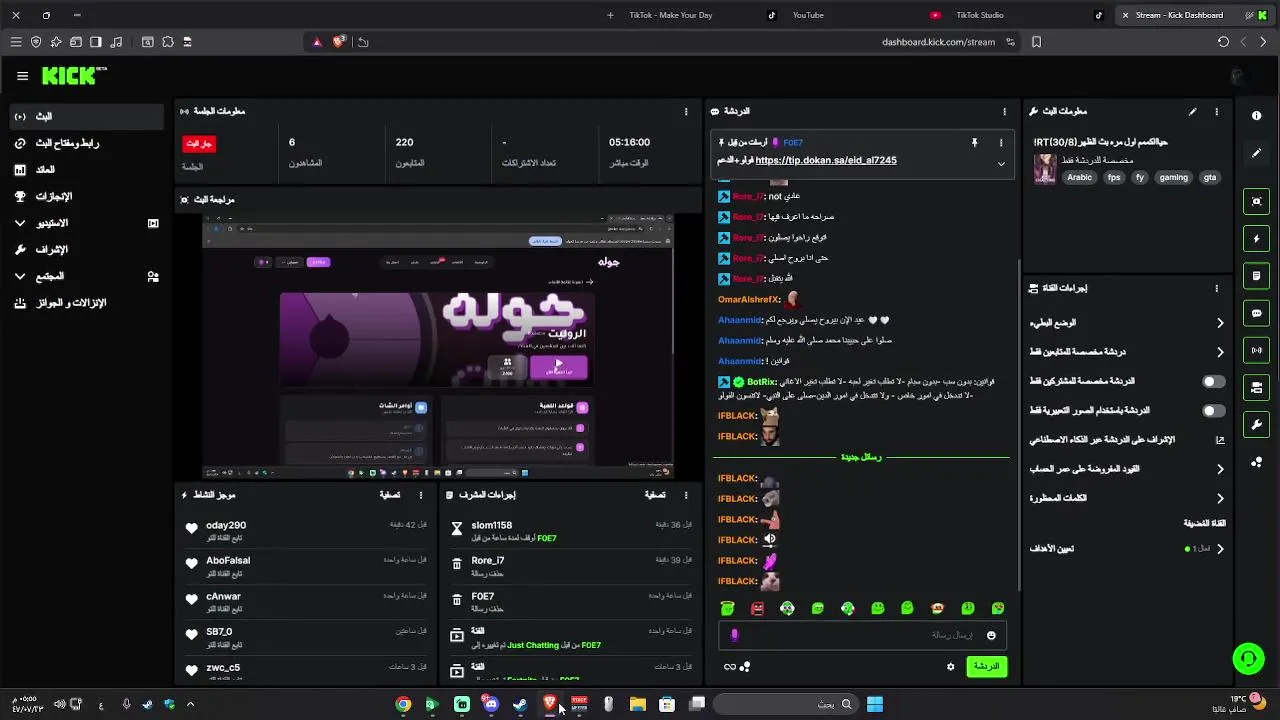Click the green chat send button
Image resolution: width=1280 pixels, height=720 pixels.
[986, 667]
